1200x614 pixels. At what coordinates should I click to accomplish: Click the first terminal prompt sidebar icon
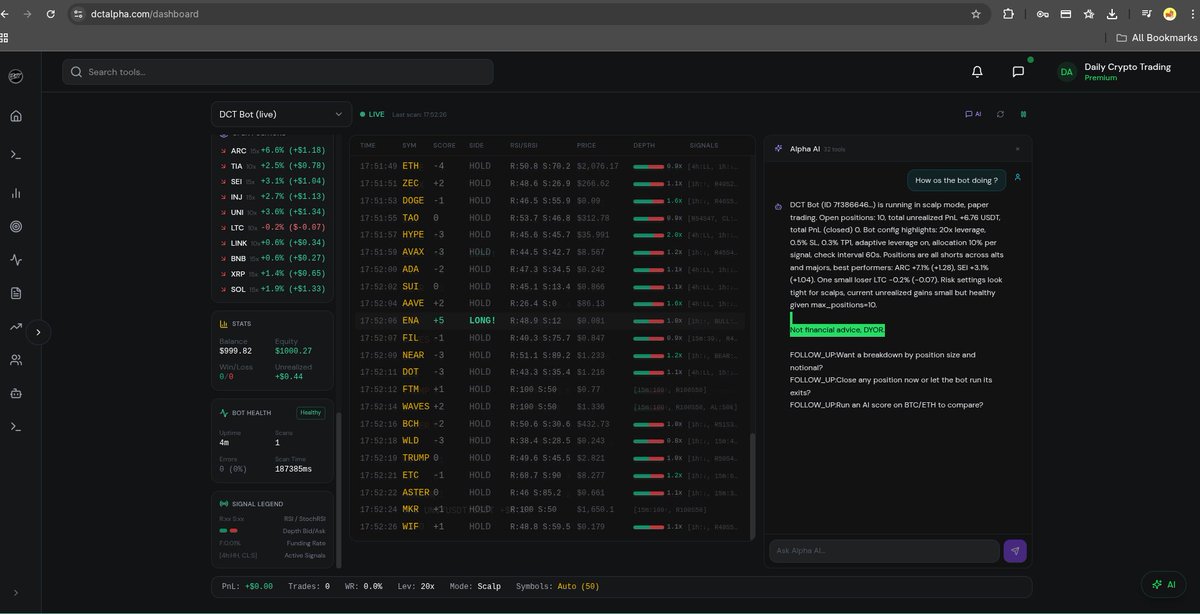click(15, 155)
